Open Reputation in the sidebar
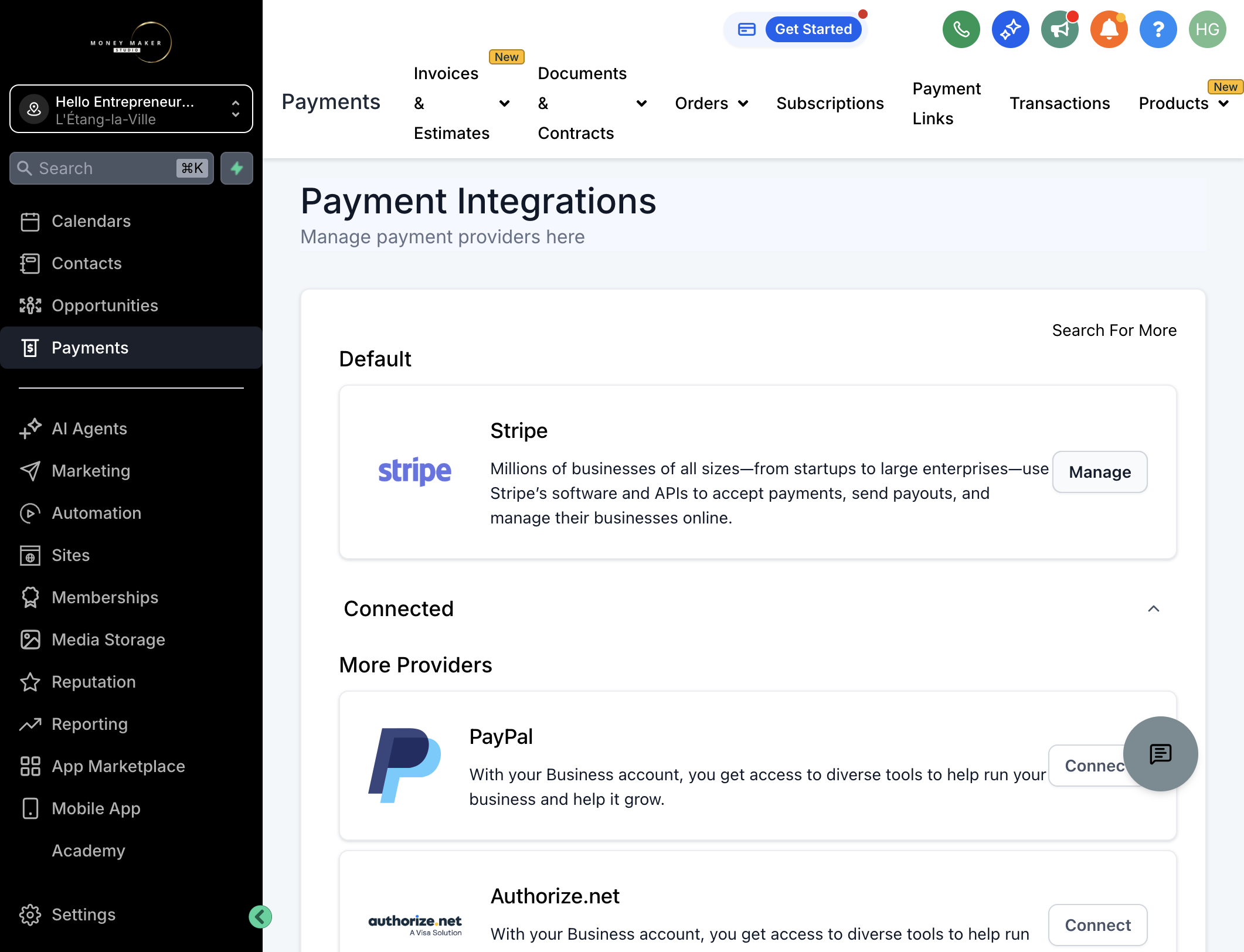 click(x=131, y=682)
